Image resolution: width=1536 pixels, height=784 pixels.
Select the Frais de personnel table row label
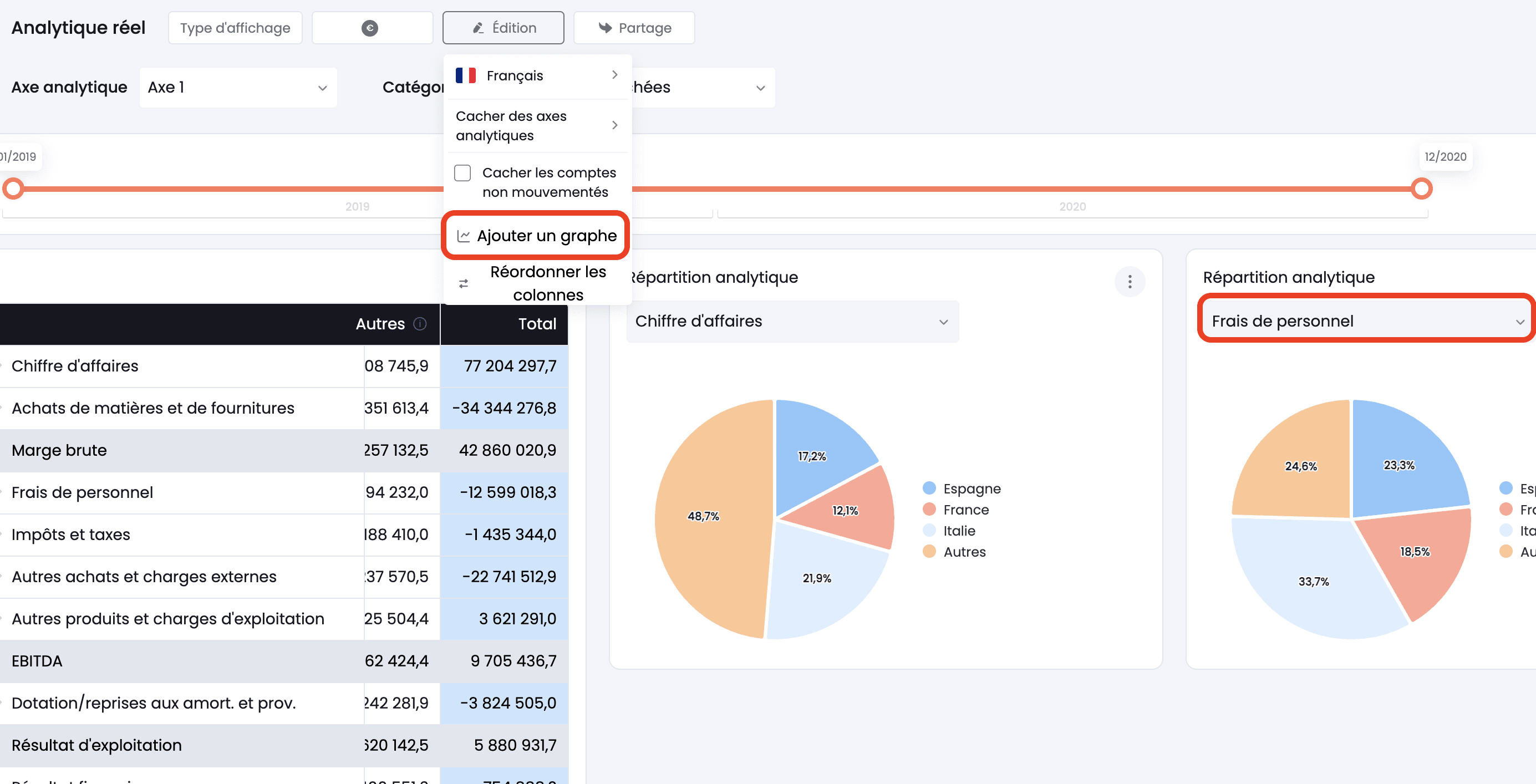82,492
